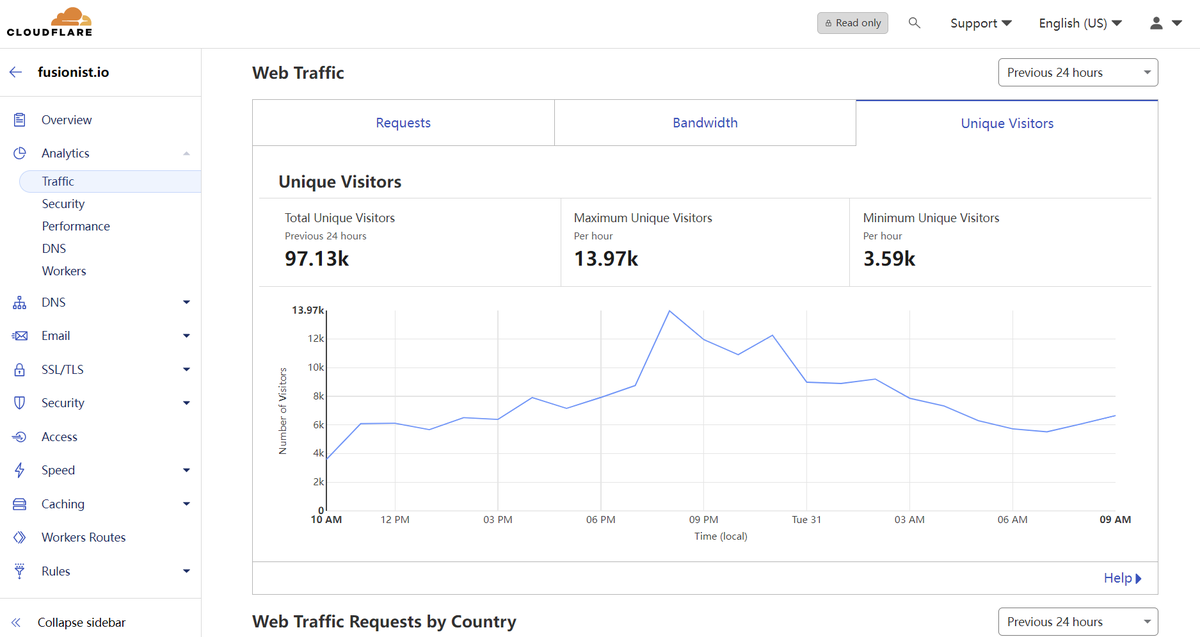Click the Security shield icon
Image resolution: width=1200 pixels, height=637 pixels.
(x=19, y=403)
